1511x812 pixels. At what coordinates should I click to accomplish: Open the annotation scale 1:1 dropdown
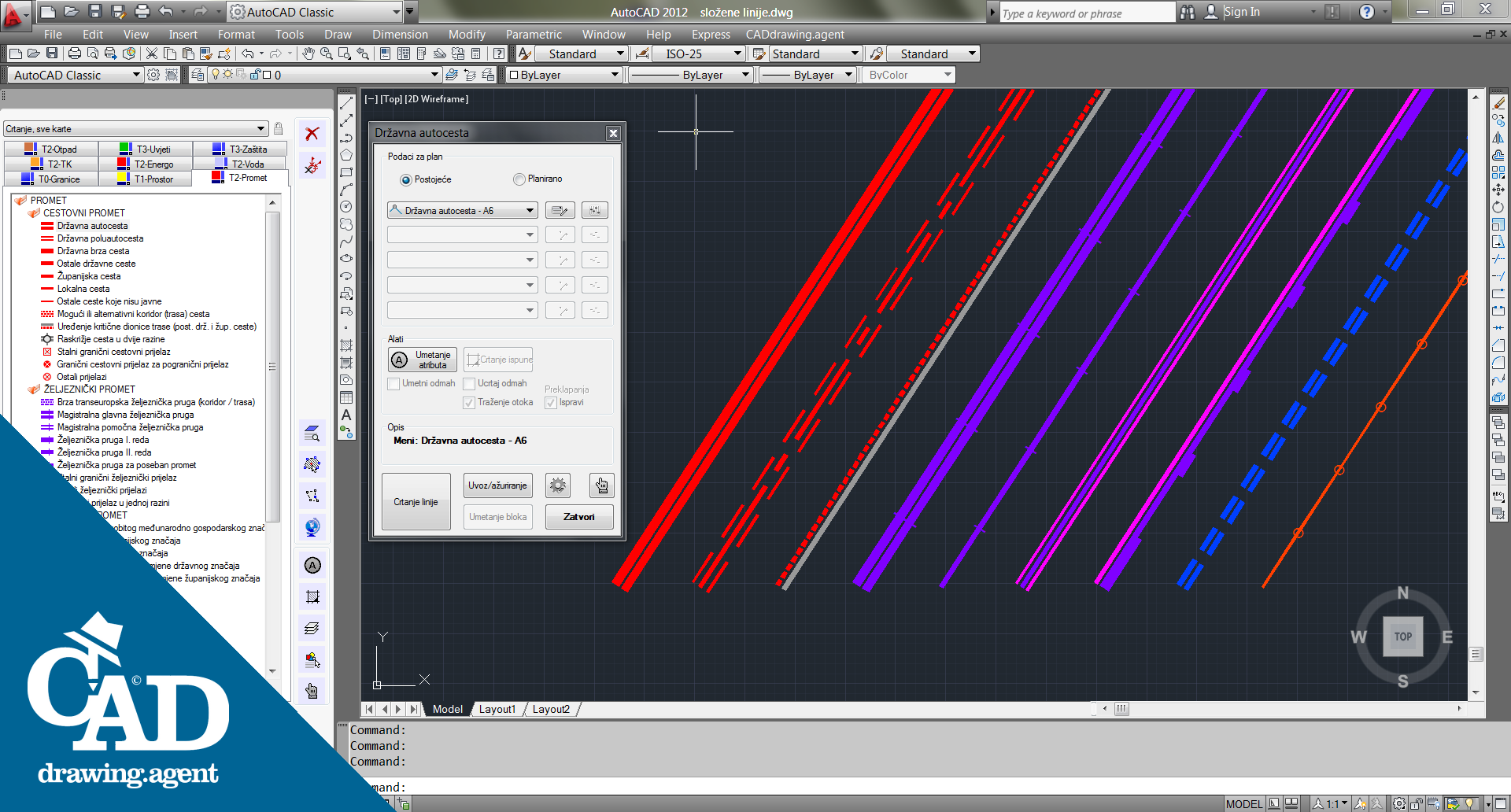click(1331, 803)
